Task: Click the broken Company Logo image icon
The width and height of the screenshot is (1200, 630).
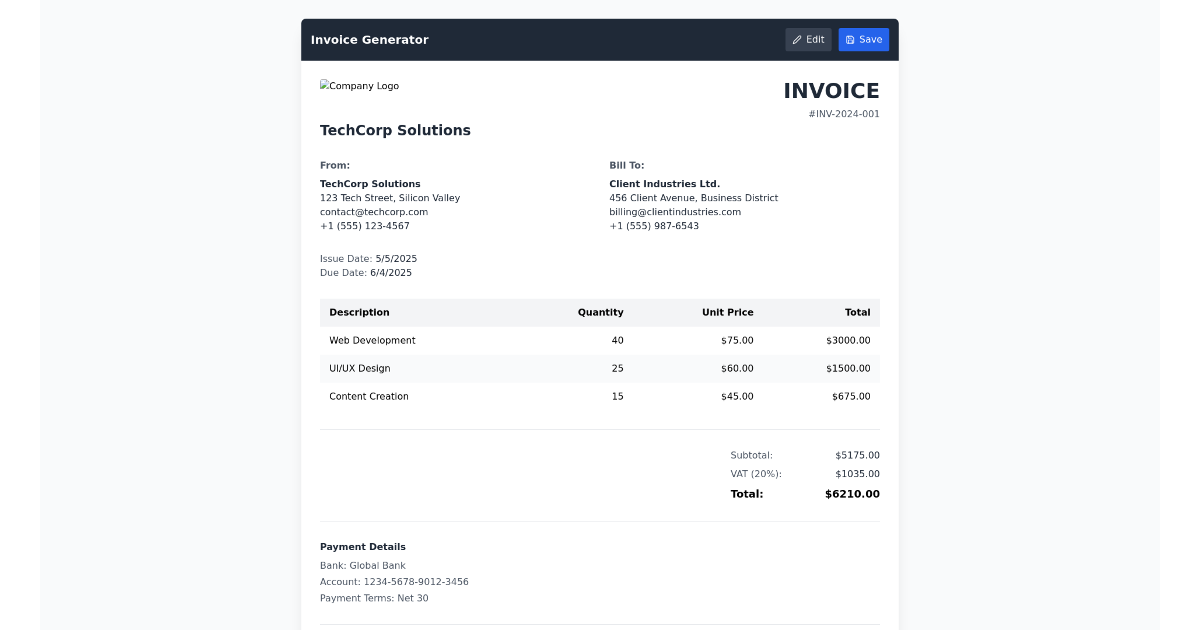Action: click(324, 85)
